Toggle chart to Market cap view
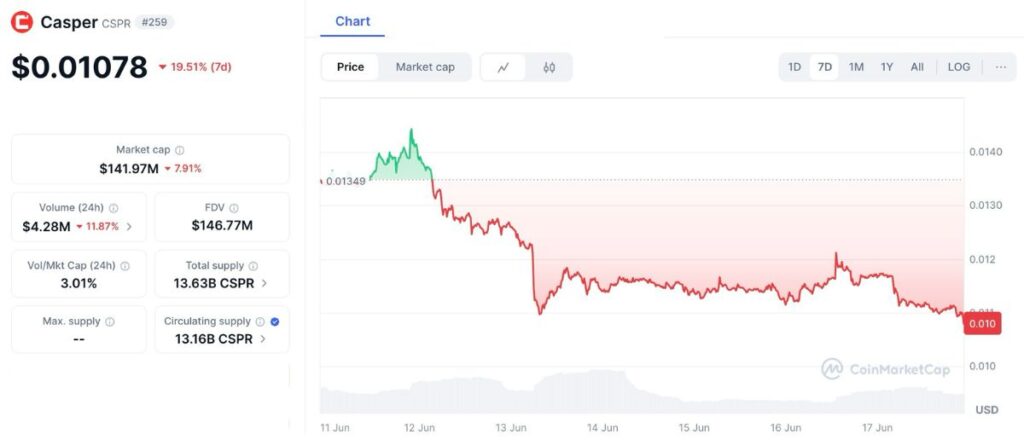Screen dimensions: 1024x440 (x=425, y=67)
